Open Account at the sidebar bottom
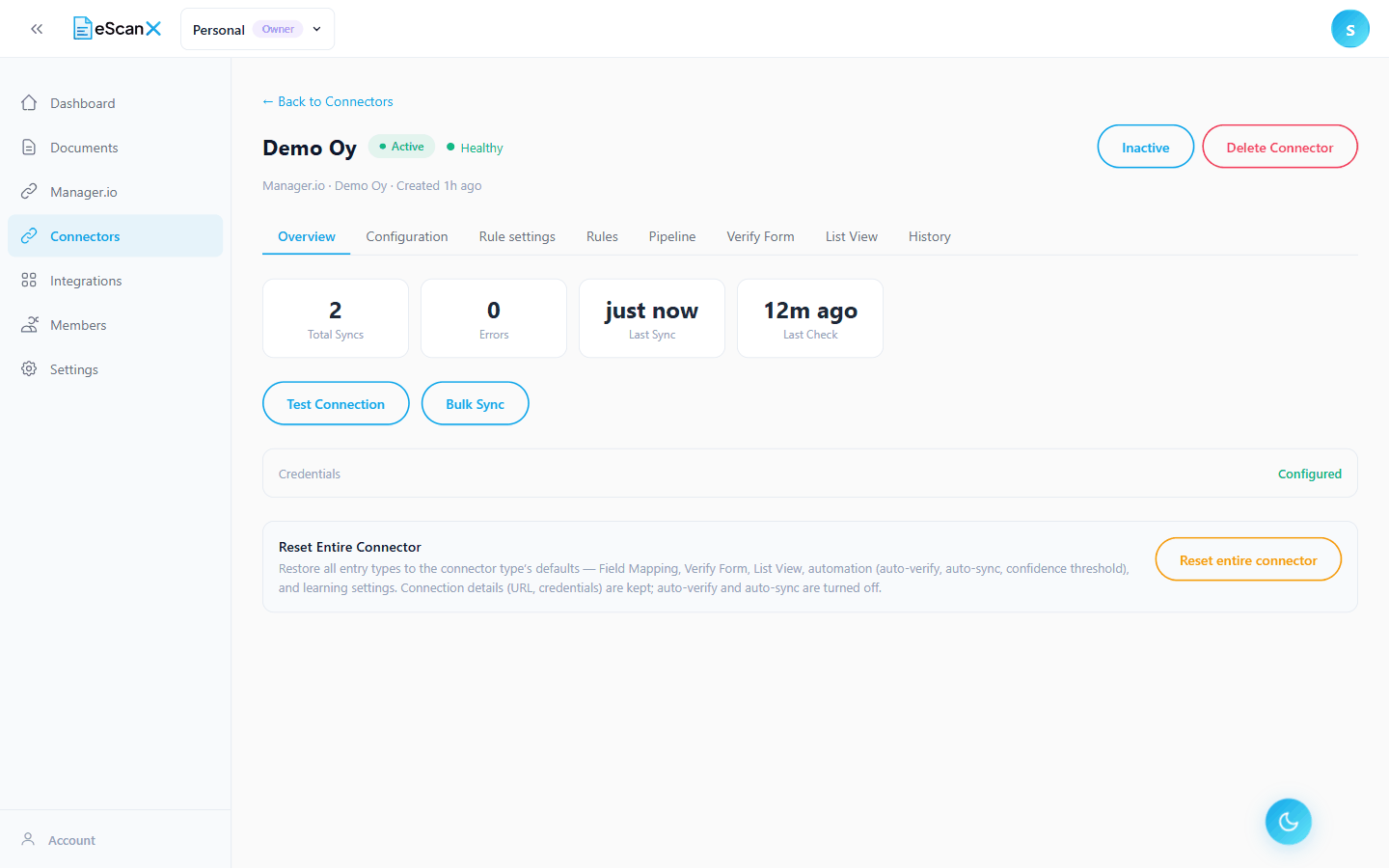The image size is (1389, 868). (x=115, y=840)
